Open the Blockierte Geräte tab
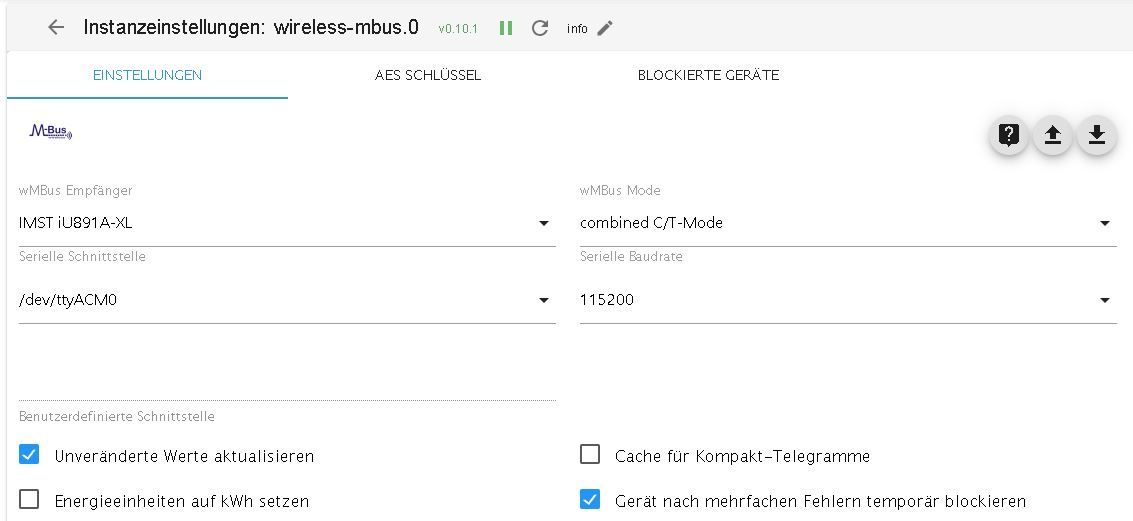Viewport: 1133px width, 521px height. point(708,75)
